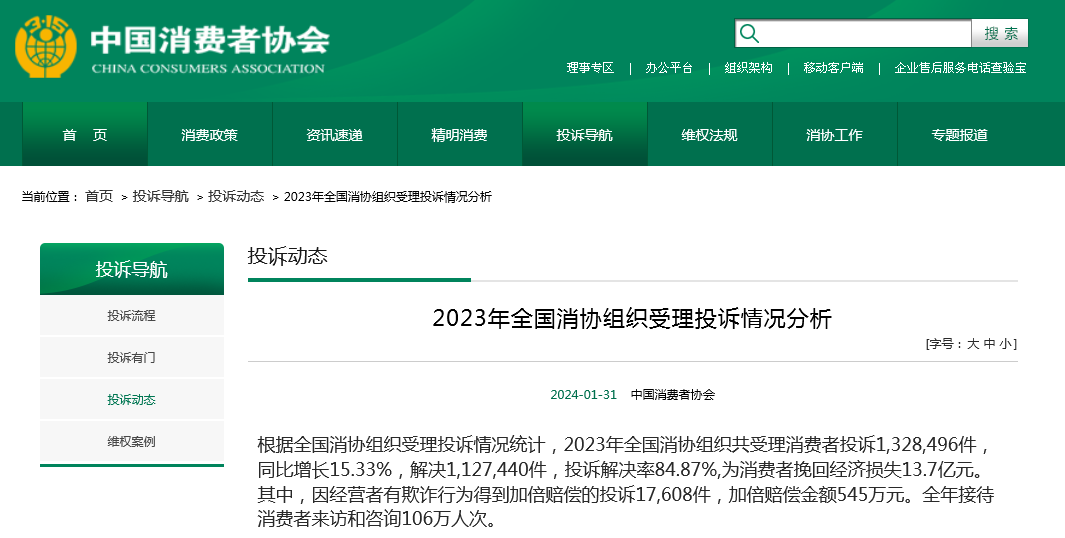Image resolution: width=1065 pixels, height=538 pixels.
Task: Open the 理事专区 top link
Action: 590,68
